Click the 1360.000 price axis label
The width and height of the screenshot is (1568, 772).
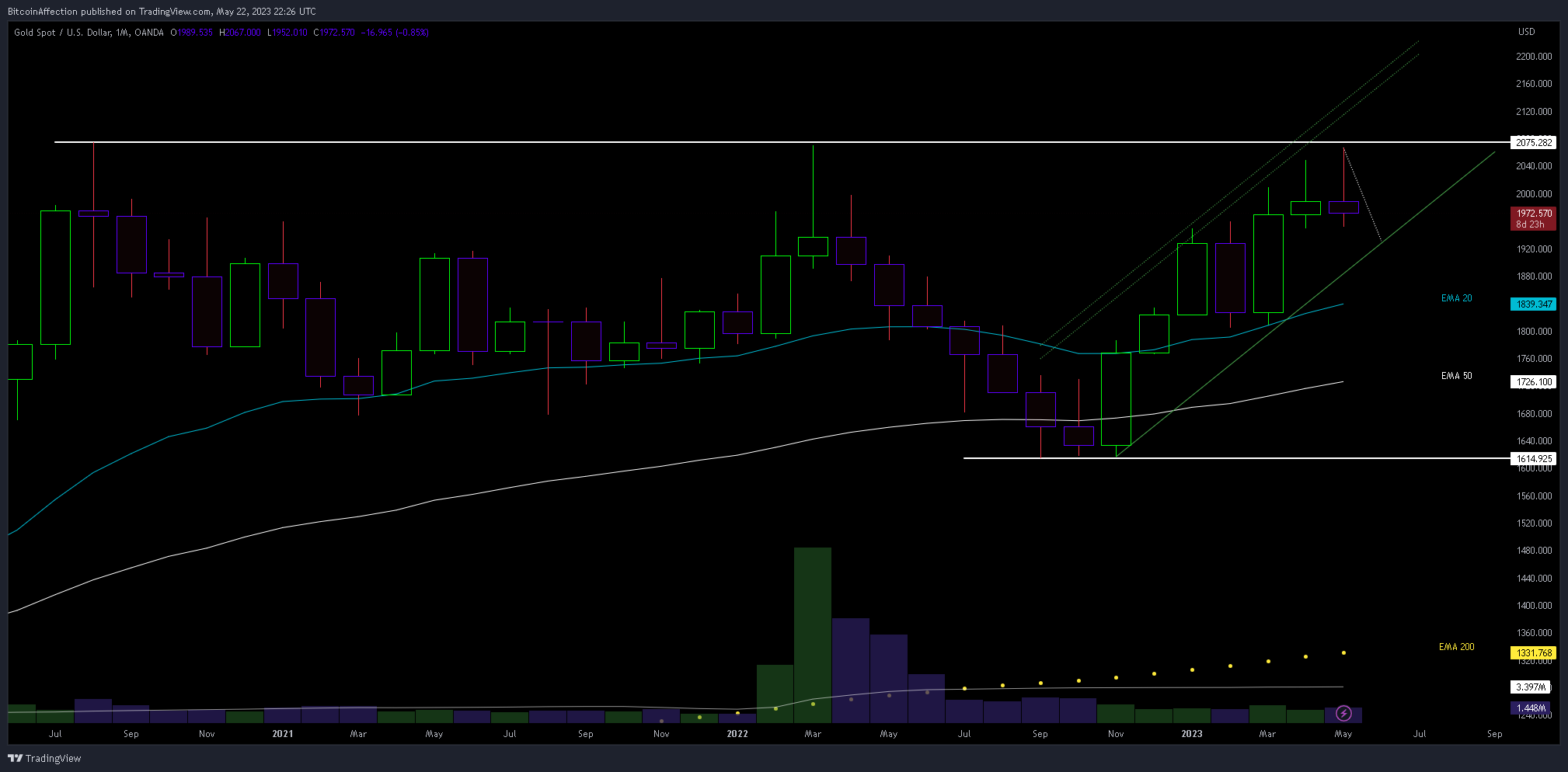(x=1534, y=633)
